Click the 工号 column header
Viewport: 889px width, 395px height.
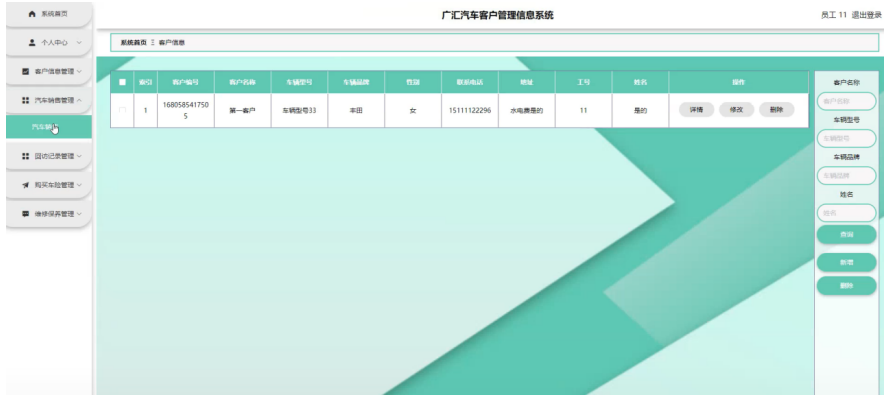tap(583, 82)
